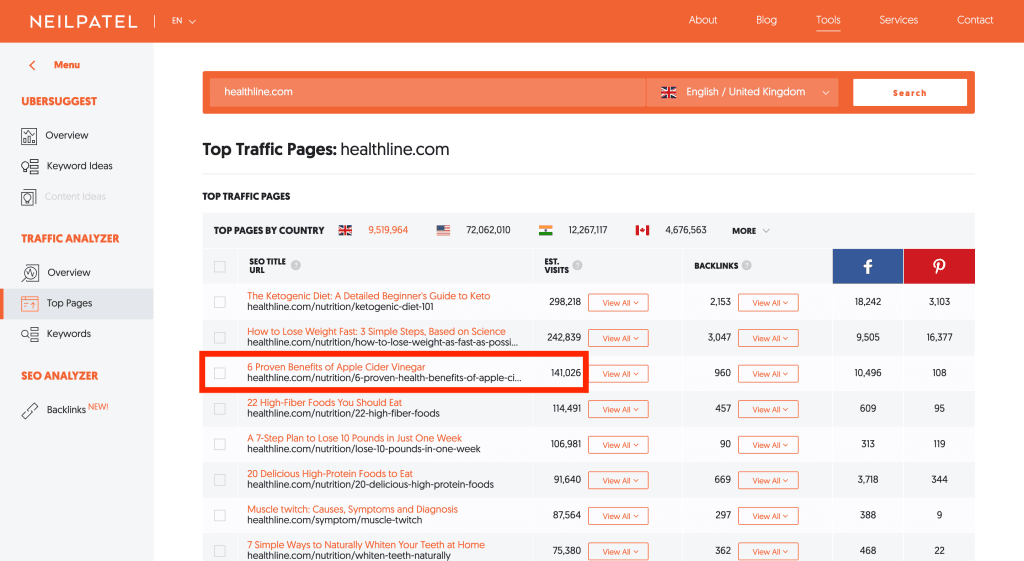Click the healthline.com domain input field
Screen dimensions: 1024x561
click(x=427, y=93)
